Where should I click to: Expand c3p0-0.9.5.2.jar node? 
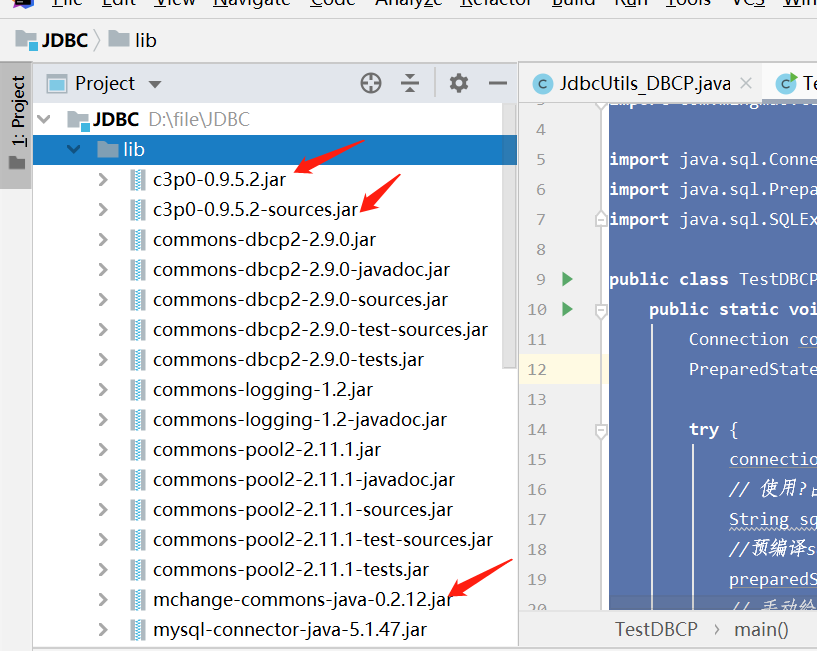click(103, 180)
